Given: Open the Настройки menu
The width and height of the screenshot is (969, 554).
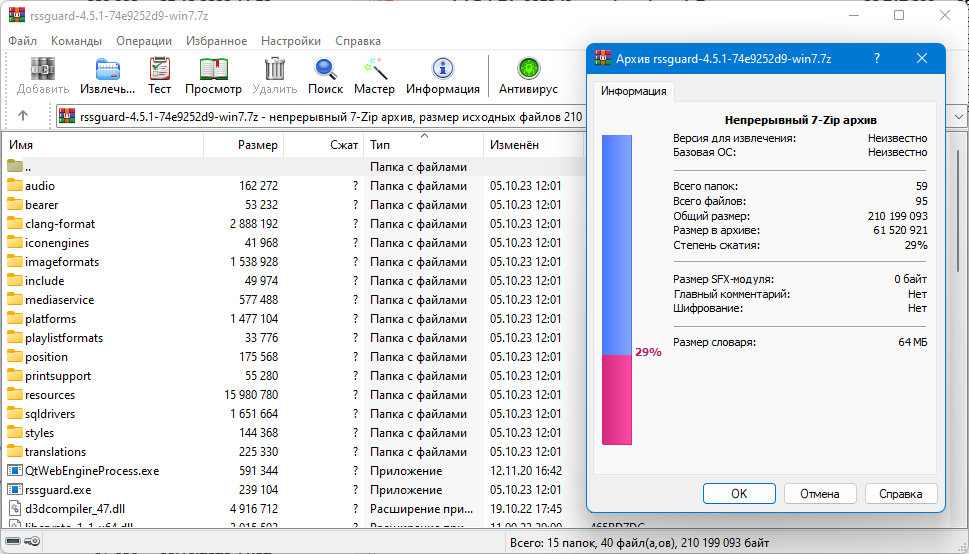Looking at the screenshot, I should coord(291,41).
